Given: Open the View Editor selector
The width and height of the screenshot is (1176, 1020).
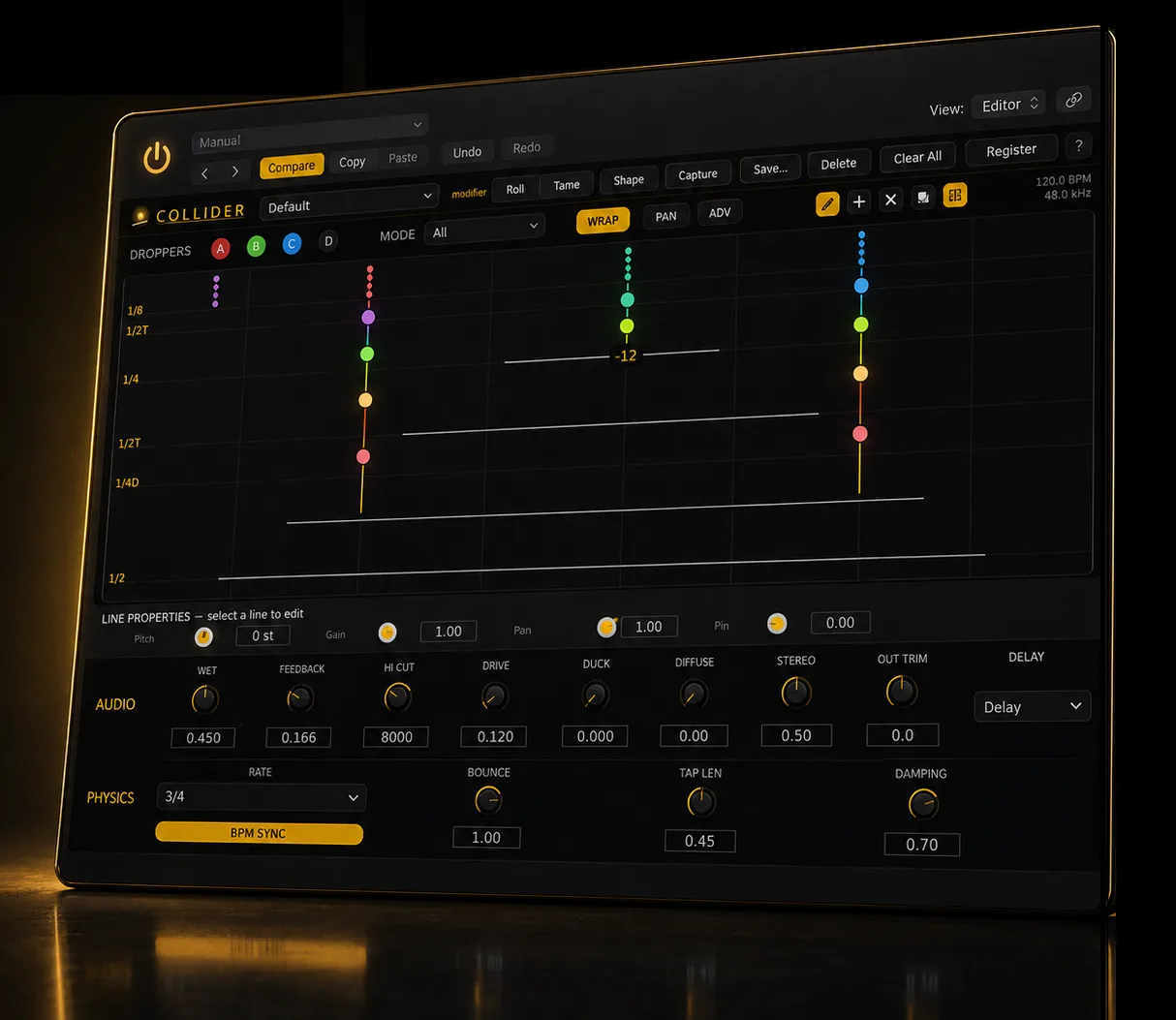Looking at the screenshot, I should pos(1009,105).
